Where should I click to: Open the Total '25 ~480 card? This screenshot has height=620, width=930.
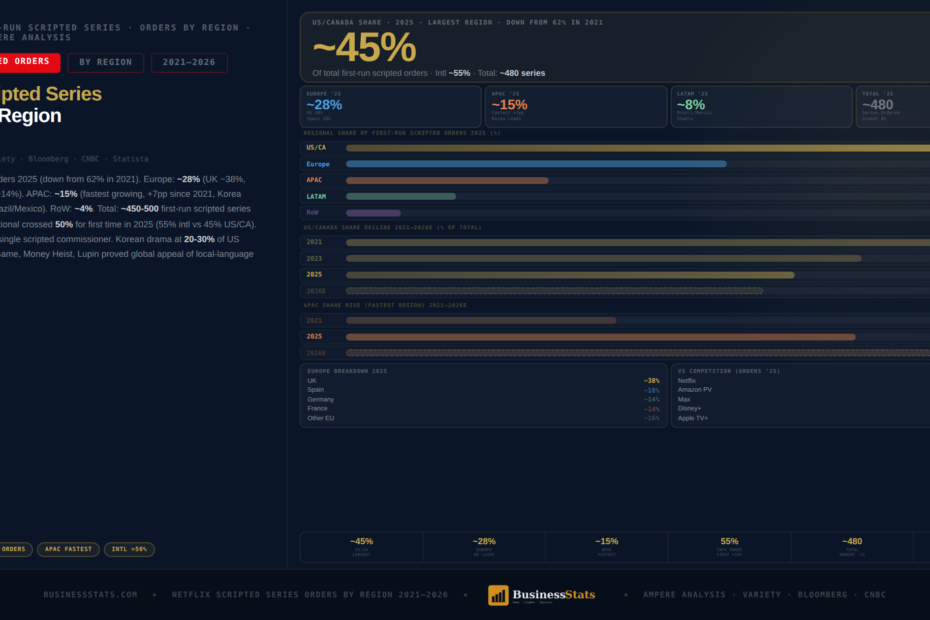point(893,107)
